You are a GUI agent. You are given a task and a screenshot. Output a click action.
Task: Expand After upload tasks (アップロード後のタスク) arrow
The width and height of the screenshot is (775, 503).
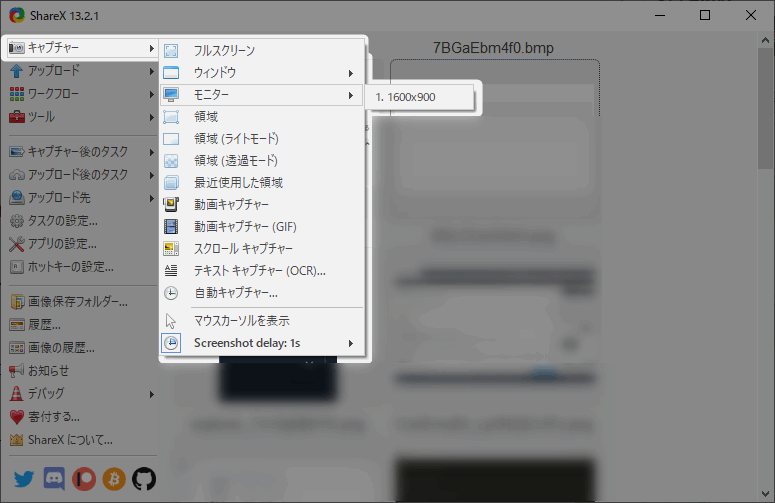click(151, 175)
